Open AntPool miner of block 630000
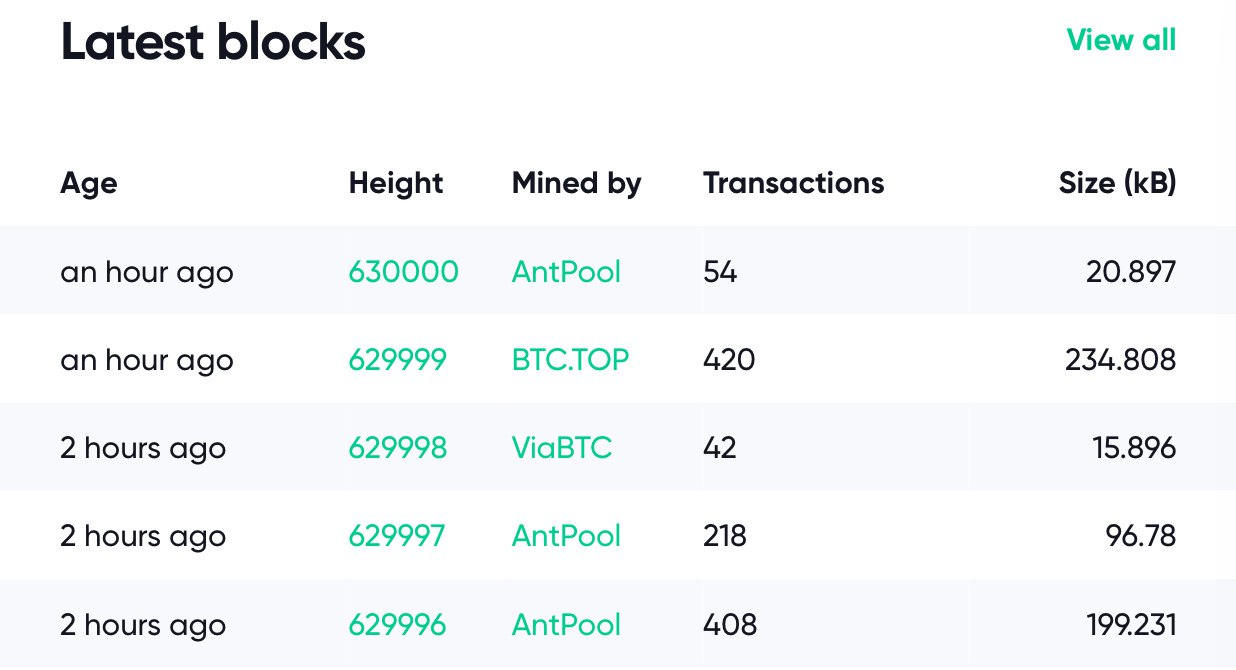Screen dimensions: 1236x670 pos(566,271)
